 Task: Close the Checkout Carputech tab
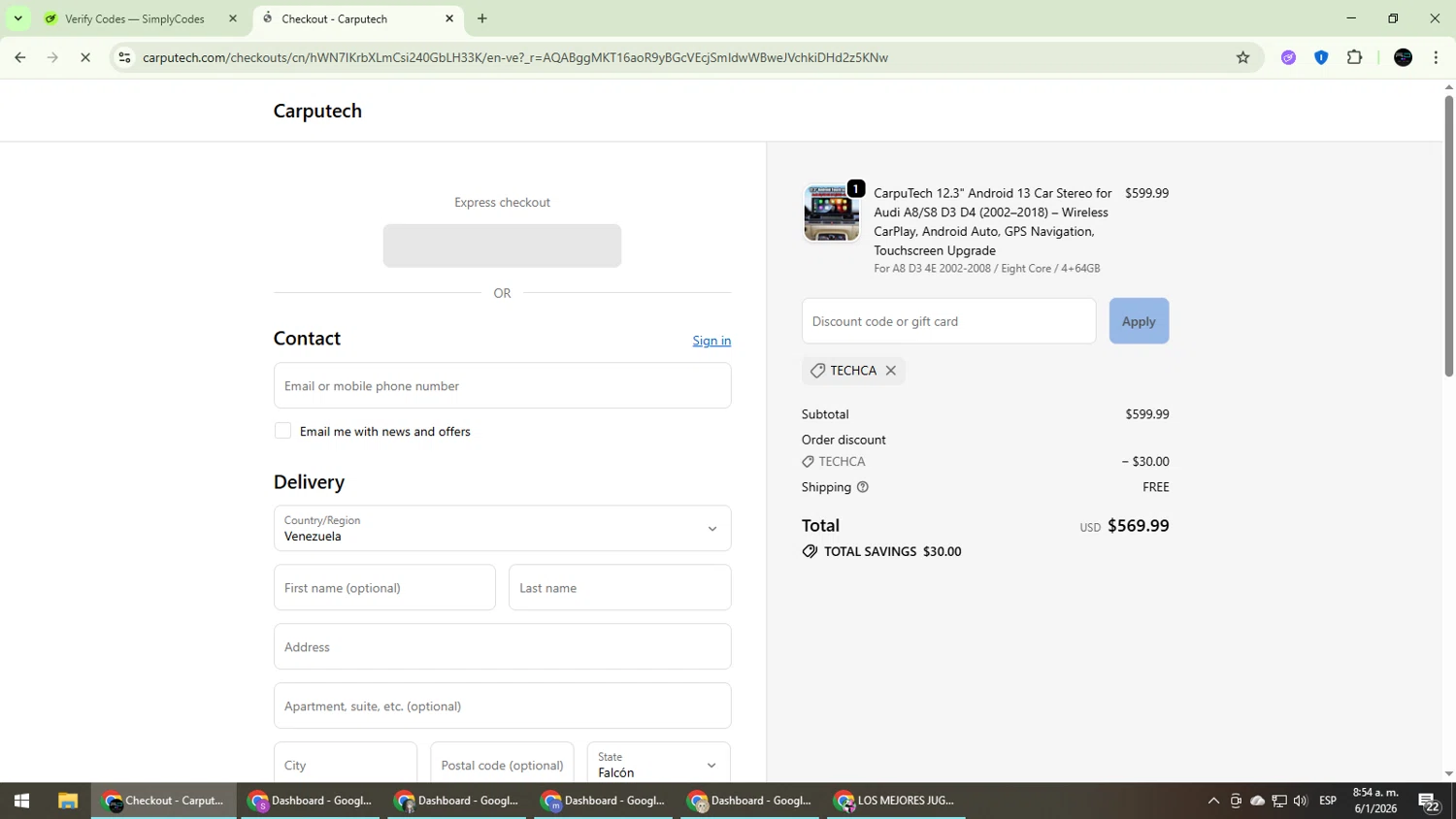point(449,18)
